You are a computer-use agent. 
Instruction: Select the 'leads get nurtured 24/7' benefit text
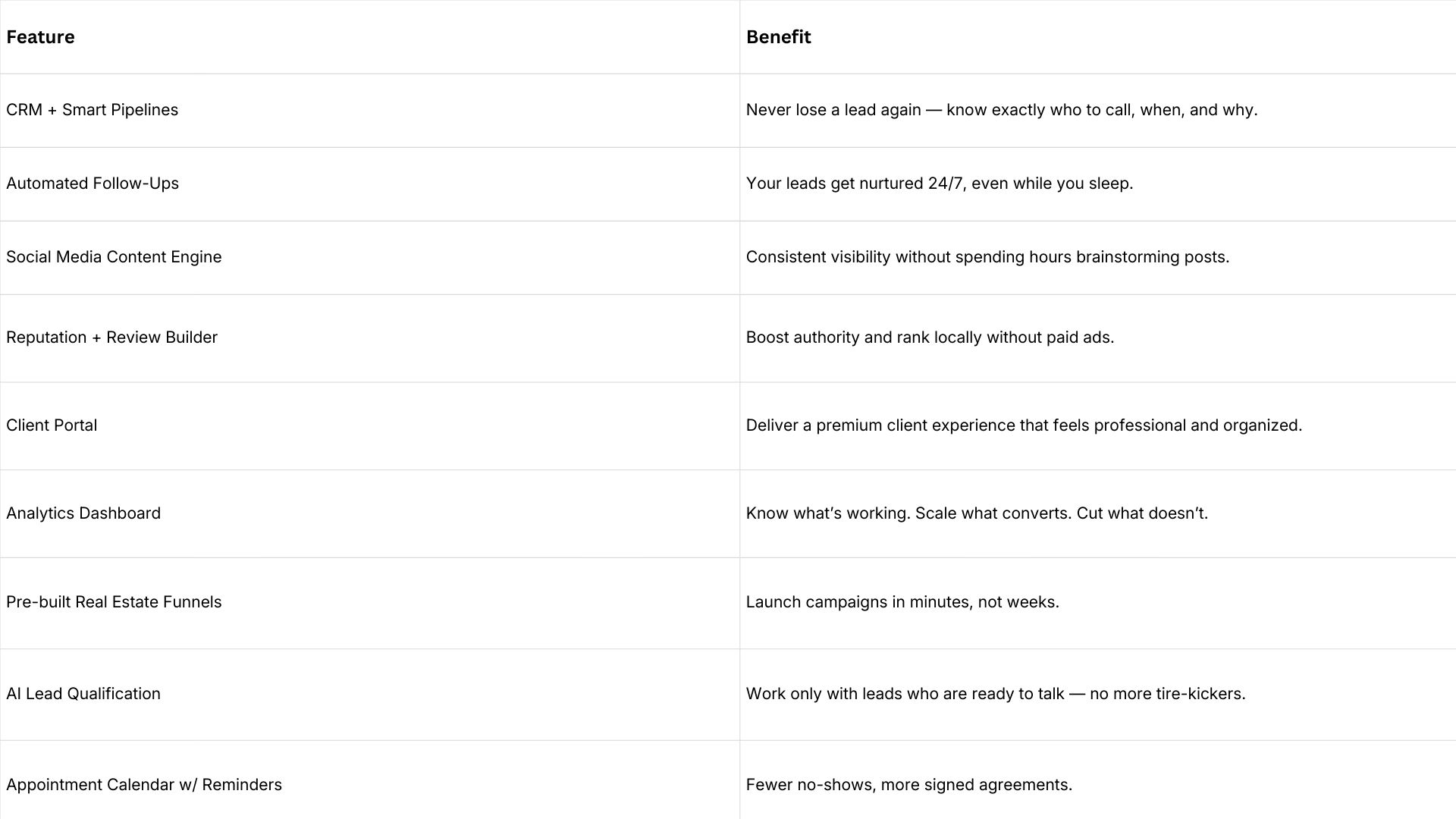(939, 184)
